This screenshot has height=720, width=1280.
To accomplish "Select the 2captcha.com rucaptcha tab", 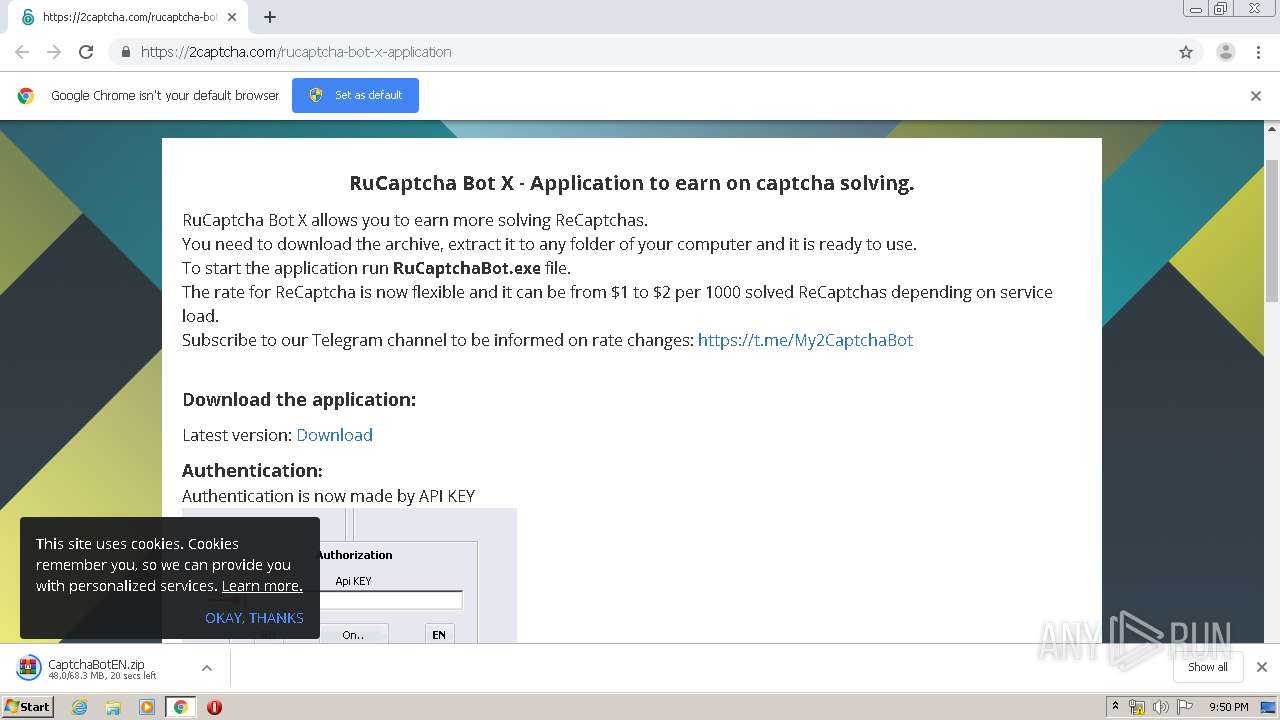I will 130,17.
